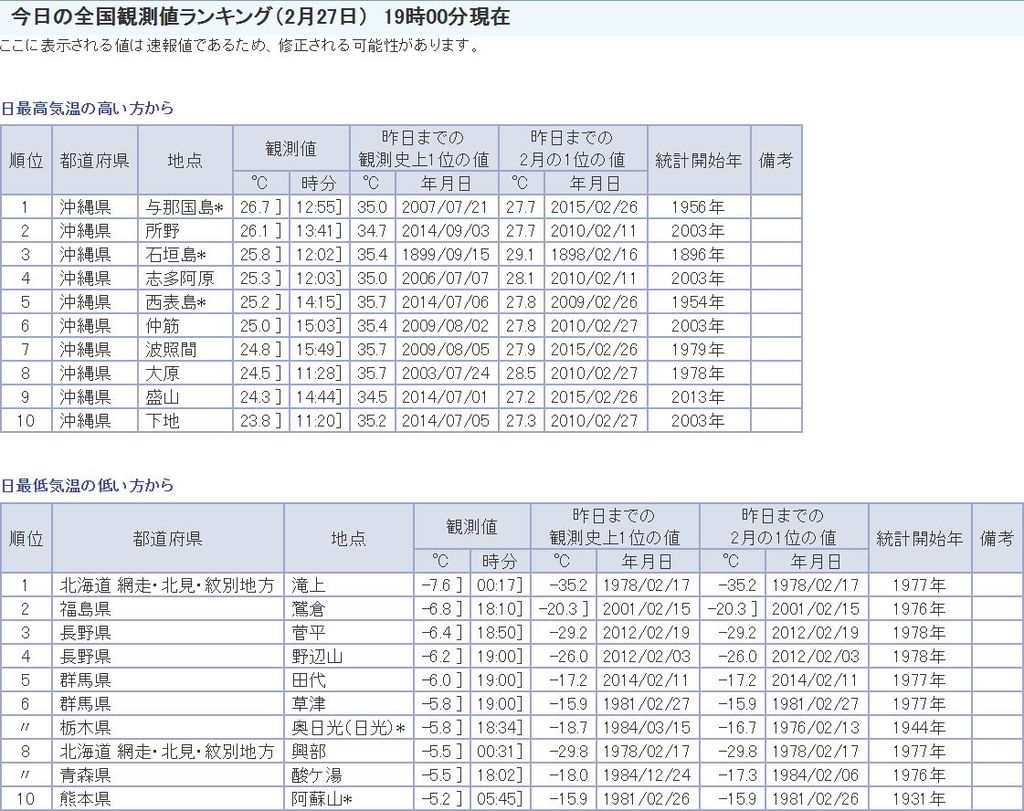The height and width of the screenshot is (811, 1024).
Task: Open the 酸ケ湯 observation point
Action: pos(316,775)
